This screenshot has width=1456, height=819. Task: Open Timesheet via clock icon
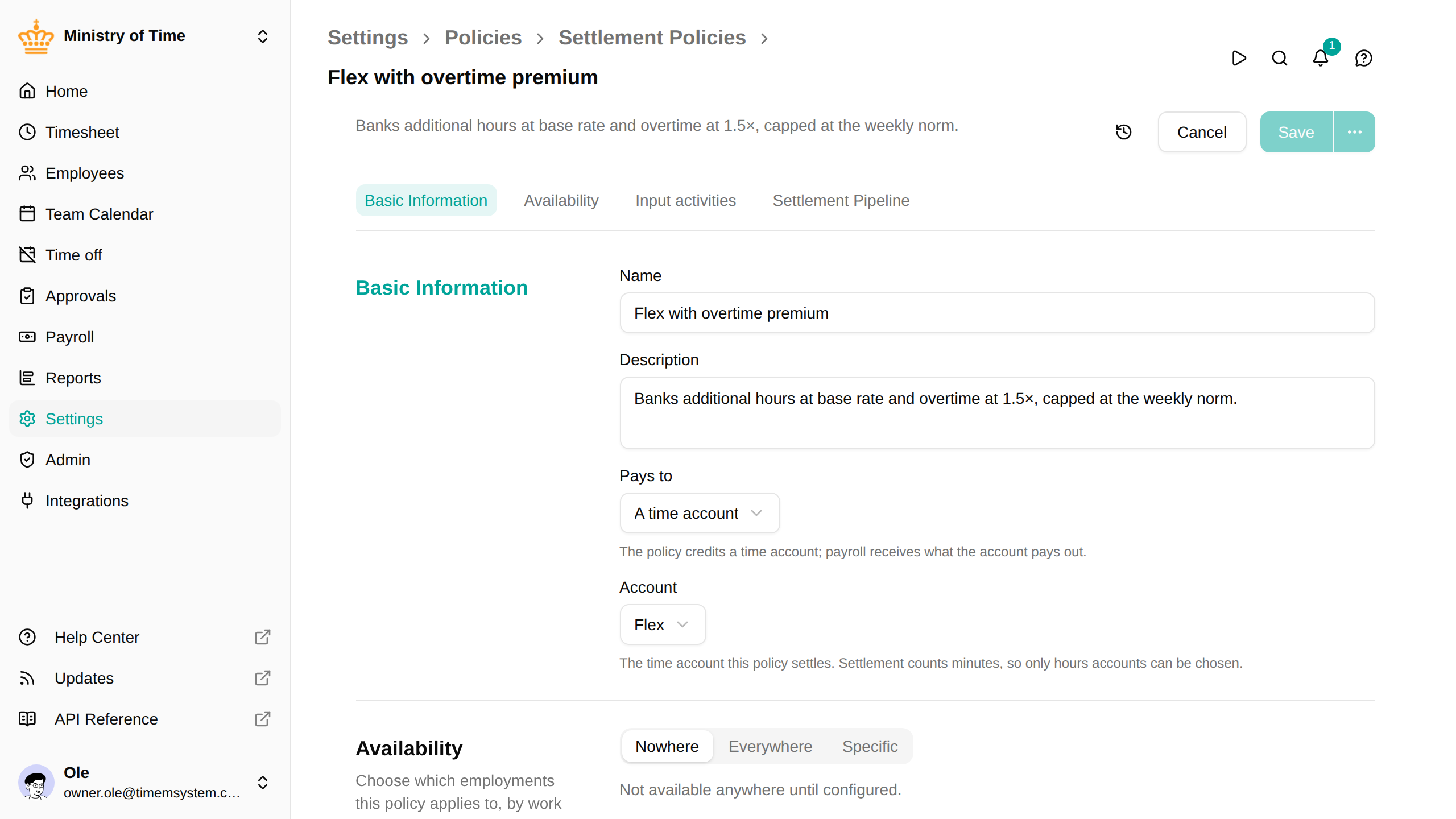click(x=27, y=132)
